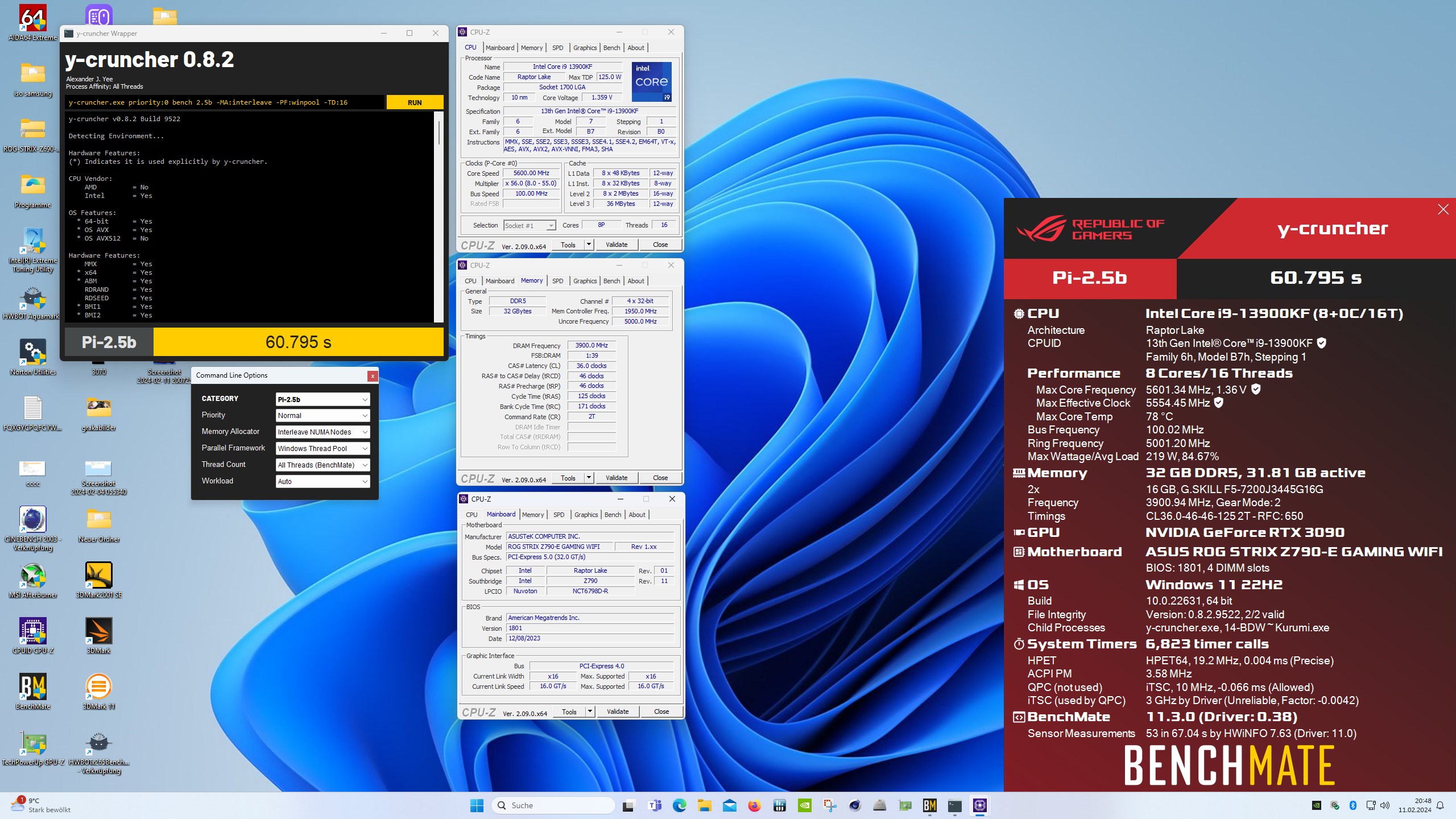This screenshot has height=819, width=1456.
Task: Click the y-cruncher command line field
Action: click(x=225, y=102)
